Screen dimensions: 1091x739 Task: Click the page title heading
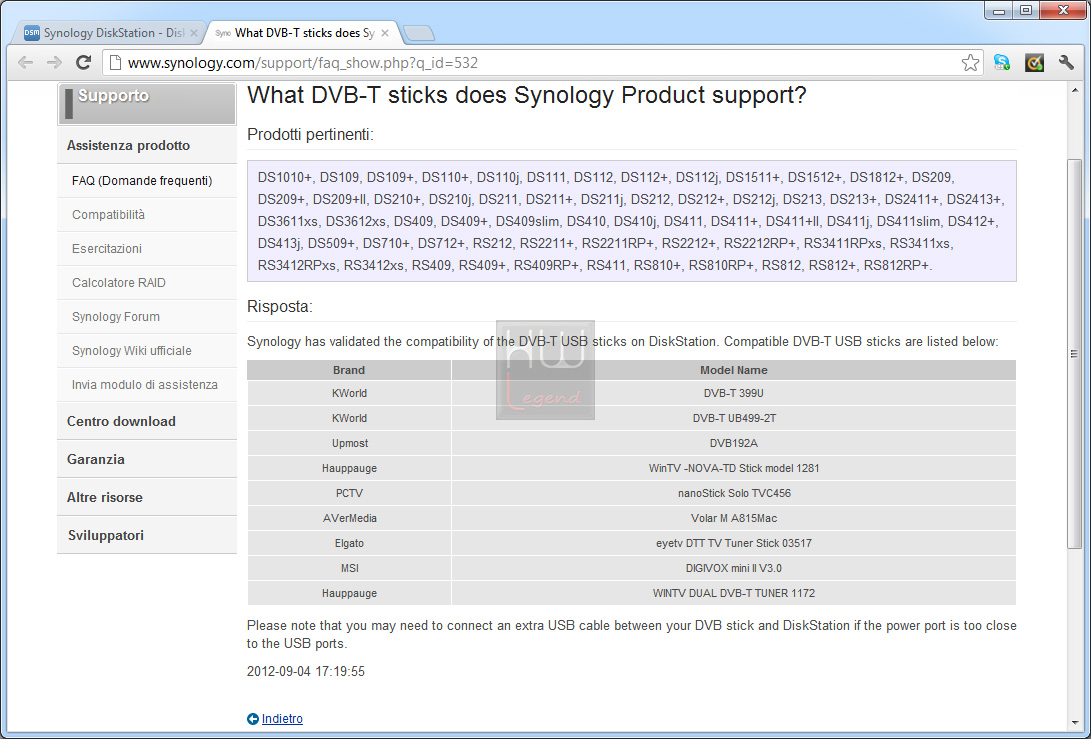click(x=527, y=95)
